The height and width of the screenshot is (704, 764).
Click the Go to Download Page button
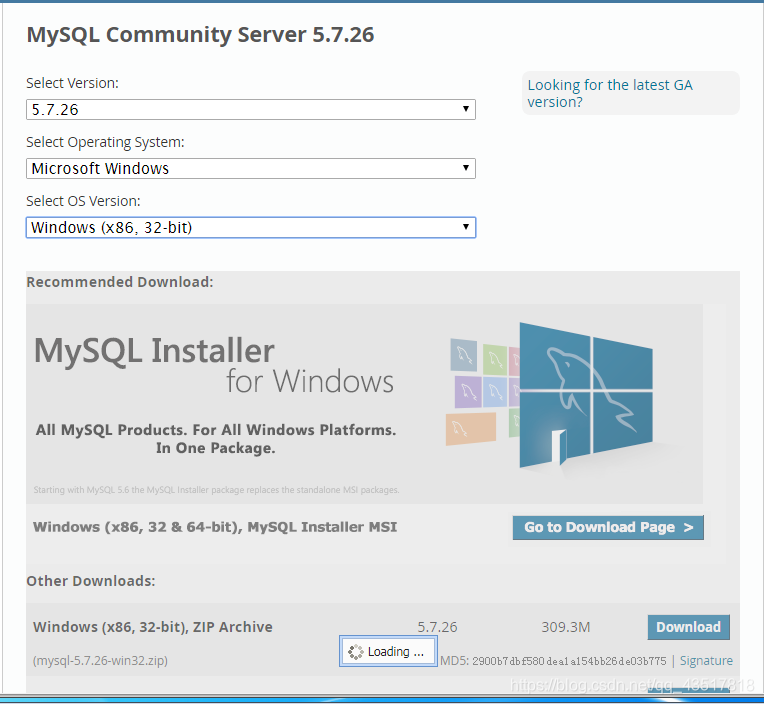pos(608,528)
